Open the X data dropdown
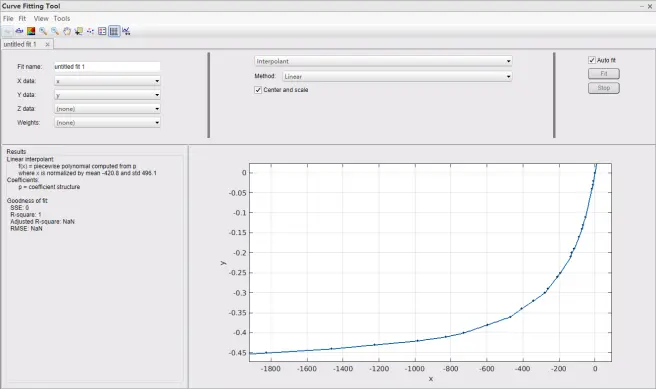 (x=107, y=81)
